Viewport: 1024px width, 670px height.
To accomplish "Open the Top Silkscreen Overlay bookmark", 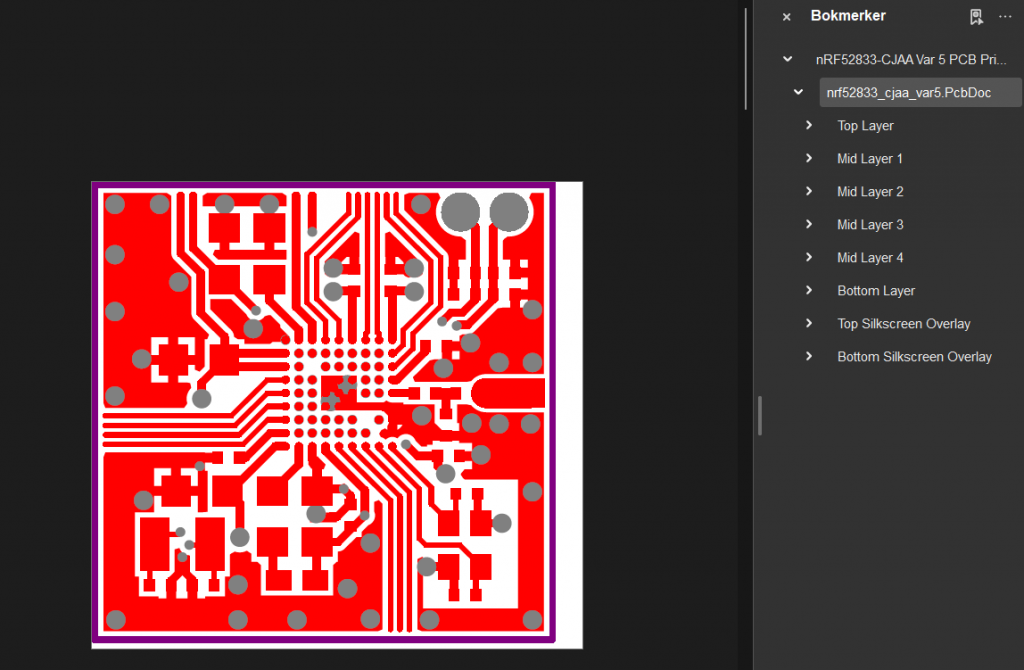I will [x=903, y=324].
